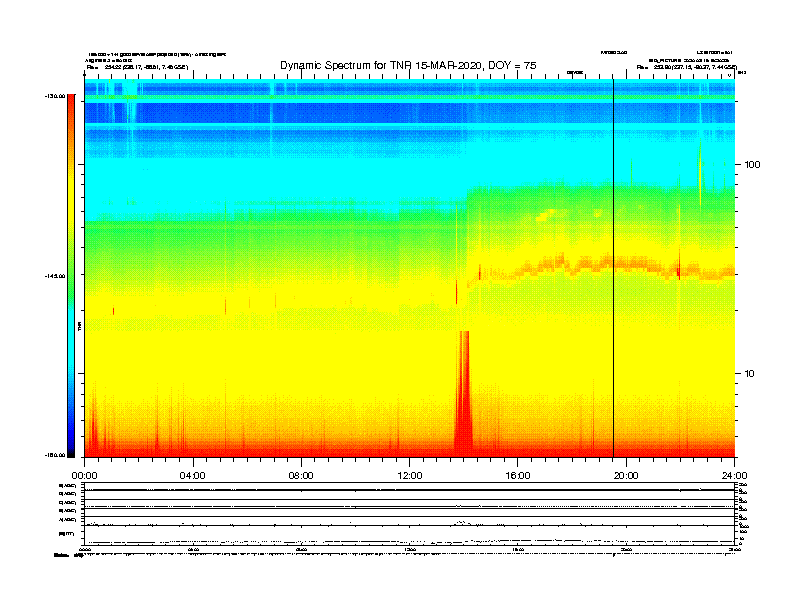Click the 04:00 time axis label
The height and width of the screenshot is (612, 792).
pos(193,476)
